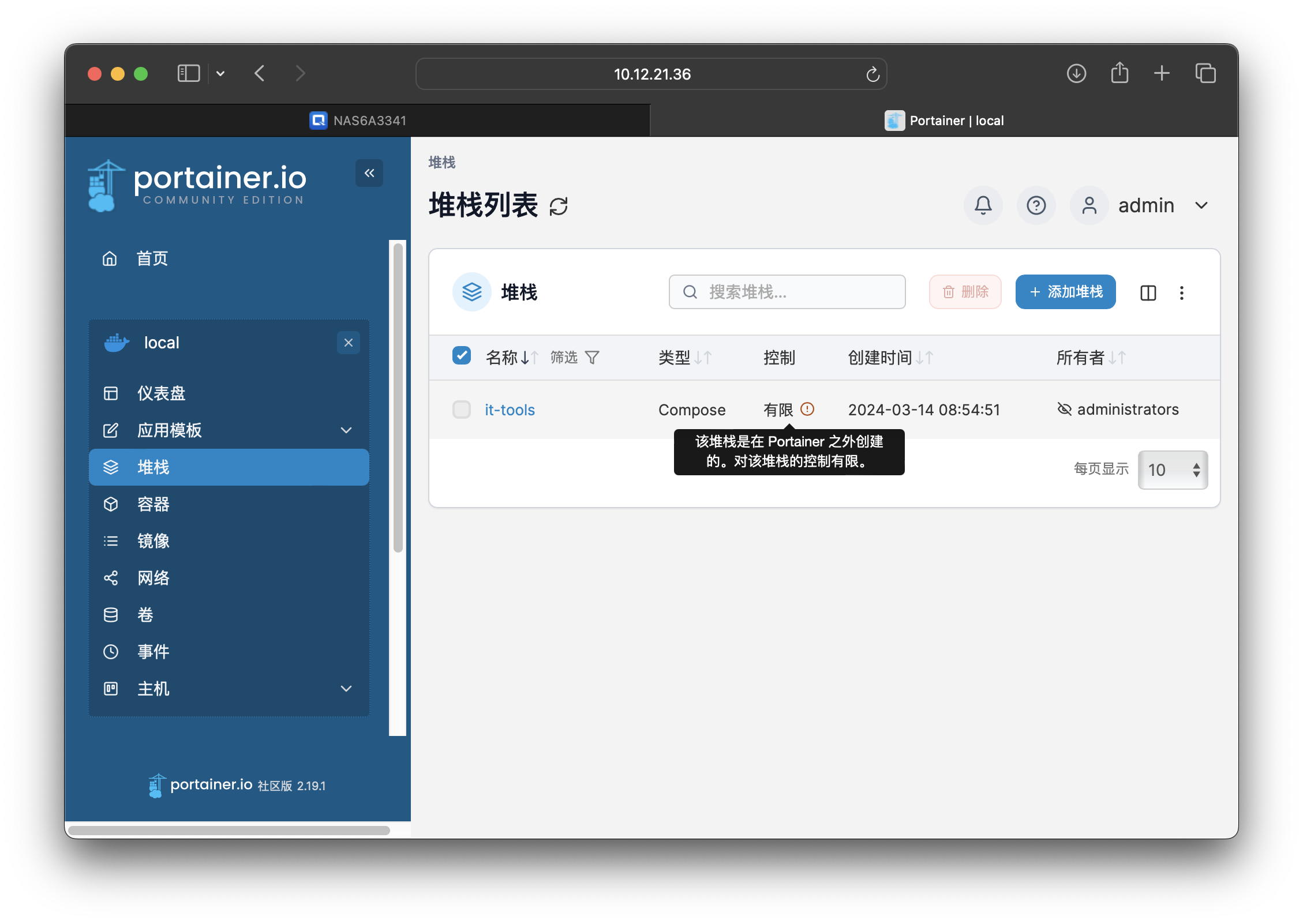The width and height of the screenshot is (1303, 924).
Task: Expand the 应用模板 submenu
Action: tap(346, 430)
